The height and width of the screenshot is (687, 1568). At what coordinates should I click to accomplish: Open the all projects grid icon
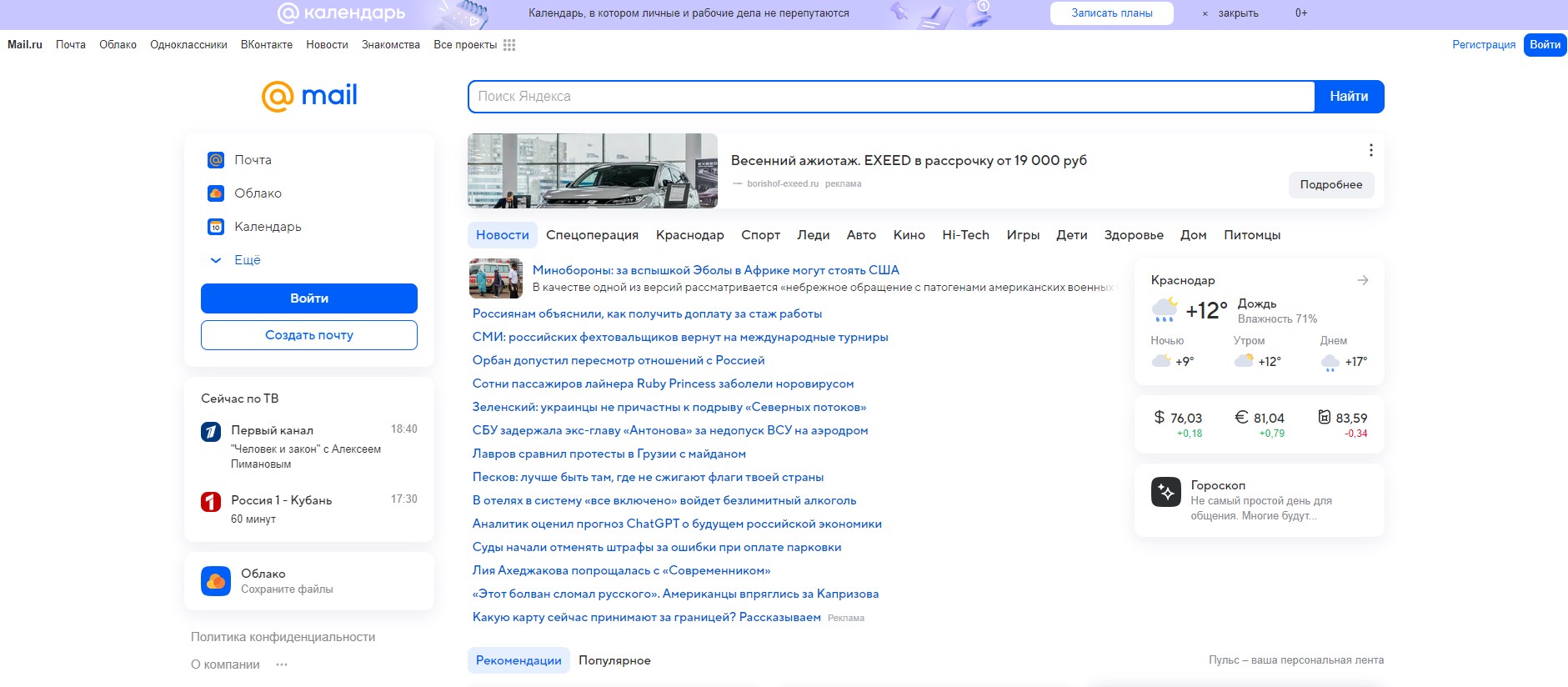[509, 45]
